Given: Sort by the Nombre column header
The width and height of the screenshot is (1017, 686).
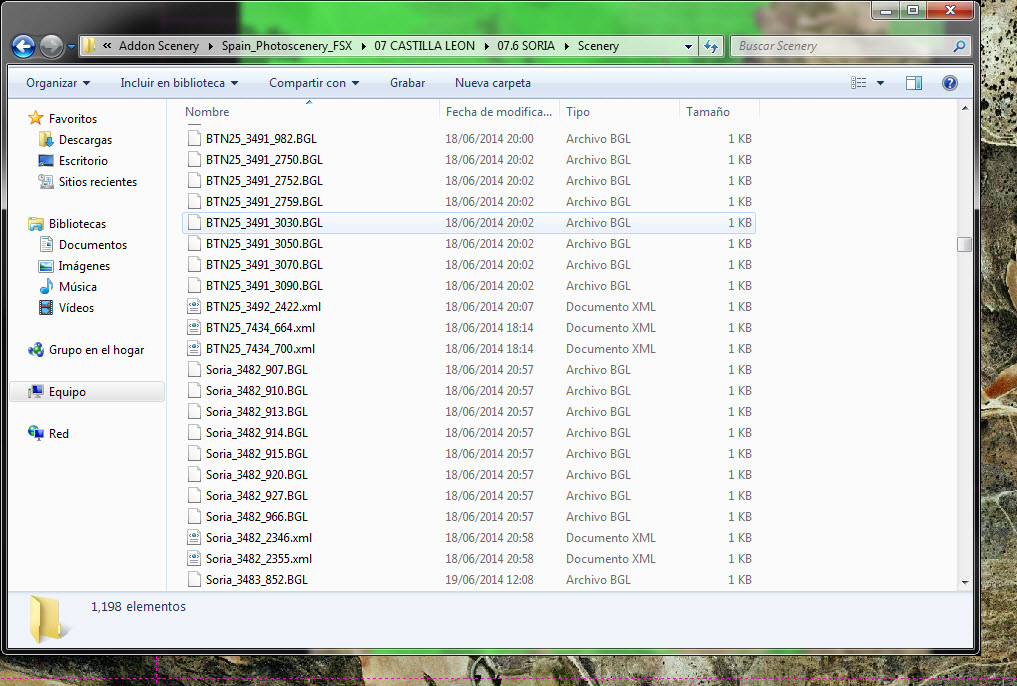Looking at the screenshot, I should 207,112.
